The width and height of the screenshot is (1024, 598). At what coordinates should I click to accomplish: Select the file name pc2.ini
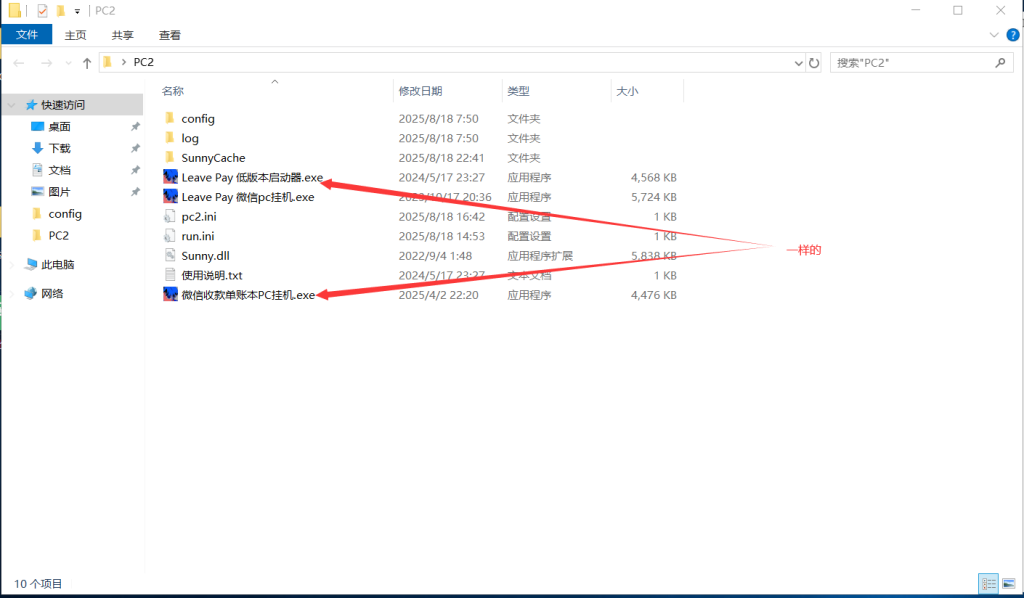point(199,217)
